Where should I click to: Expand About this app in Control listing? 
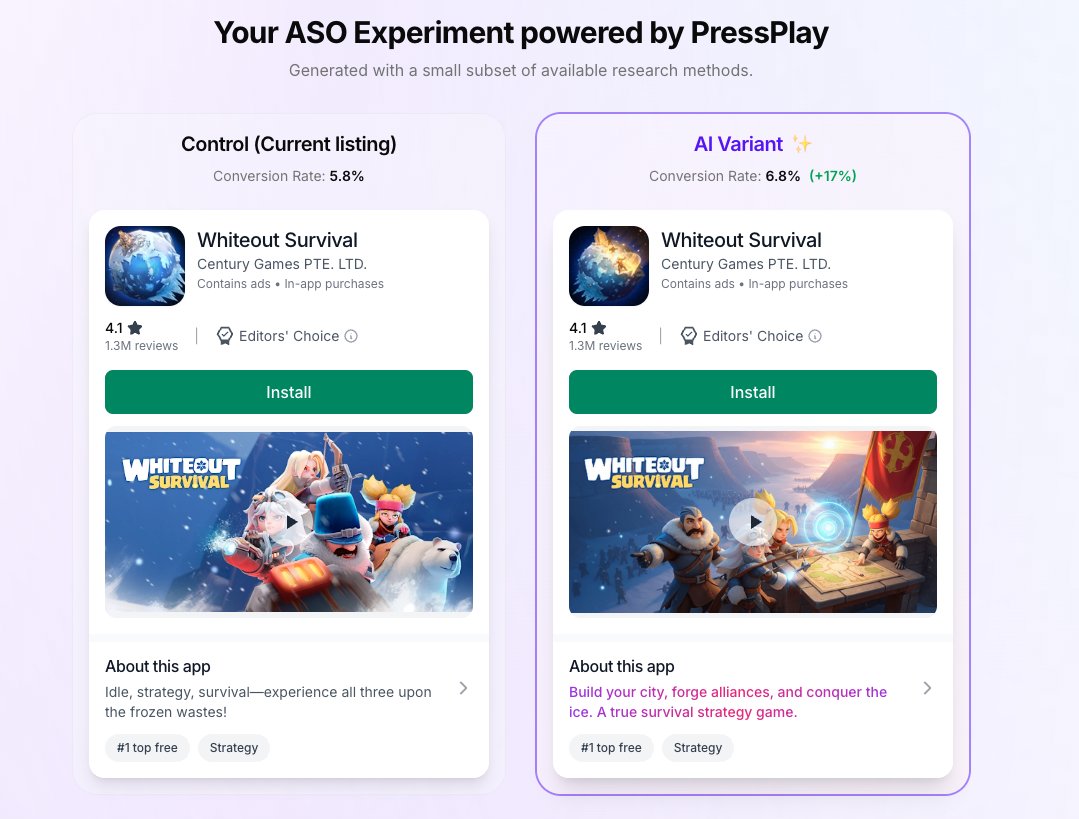pos(463,688)
